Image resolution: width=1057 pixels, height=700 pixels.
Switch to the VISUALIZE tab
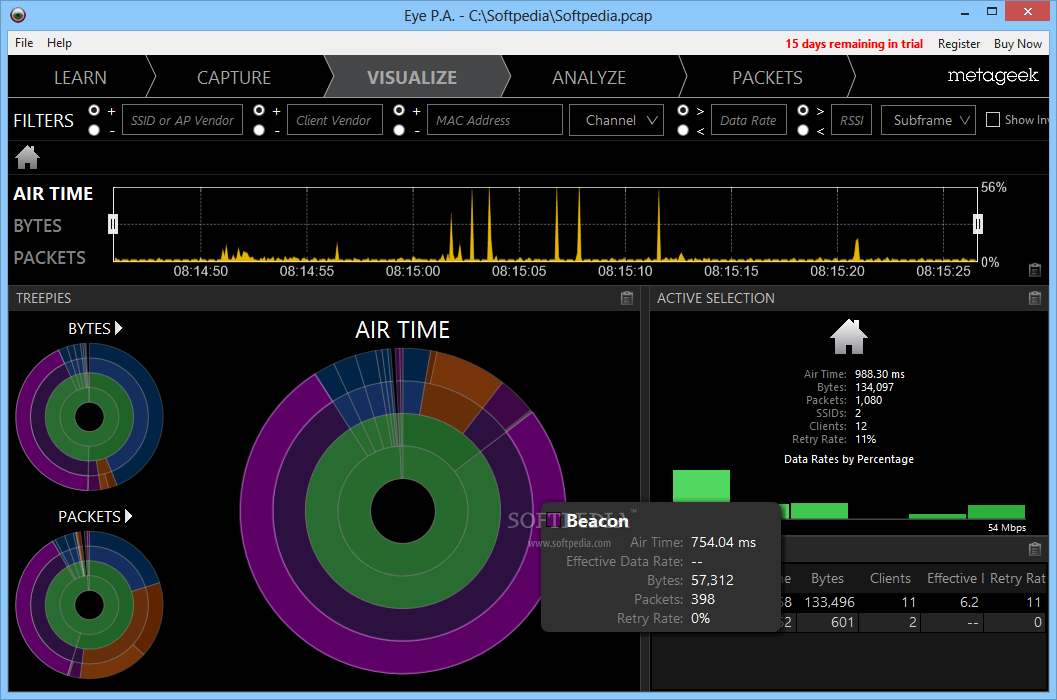click(x=412, y=78)
